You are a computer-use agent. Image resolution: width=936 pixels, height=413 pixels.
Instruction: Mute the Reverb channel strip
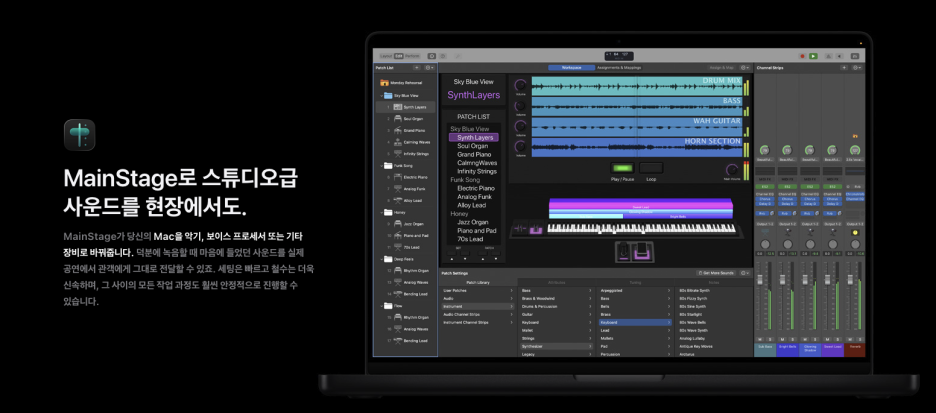click(x=850, y=339)
